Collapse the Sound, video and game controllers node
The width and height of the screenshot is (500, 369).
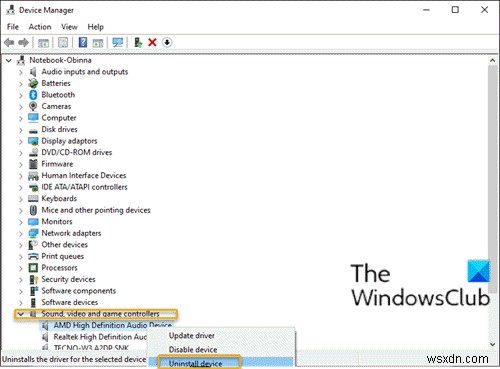21,314
